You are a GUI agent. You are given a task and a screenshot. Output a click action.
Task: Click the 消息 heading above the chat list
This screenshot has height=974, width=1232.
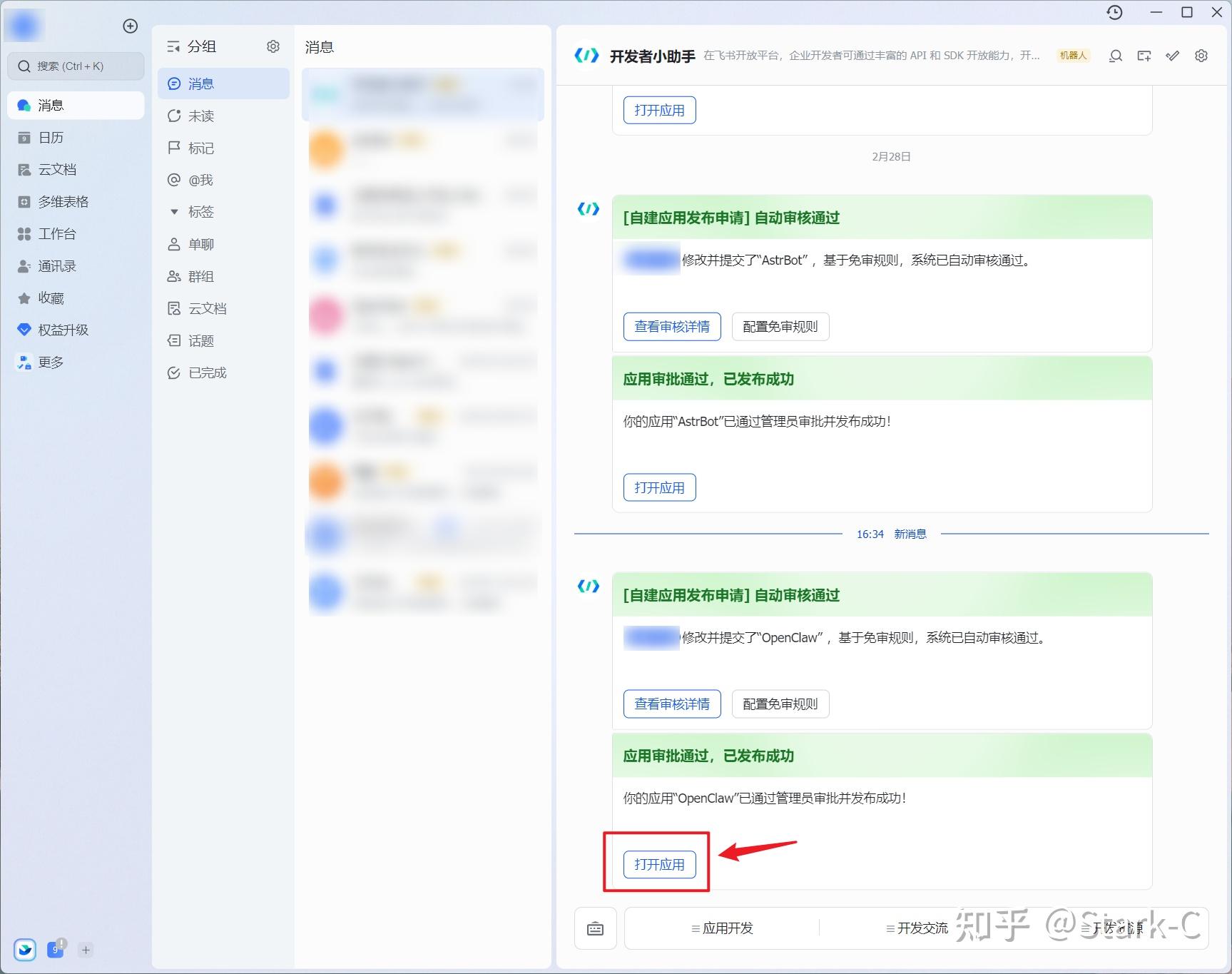click(320, 47)
